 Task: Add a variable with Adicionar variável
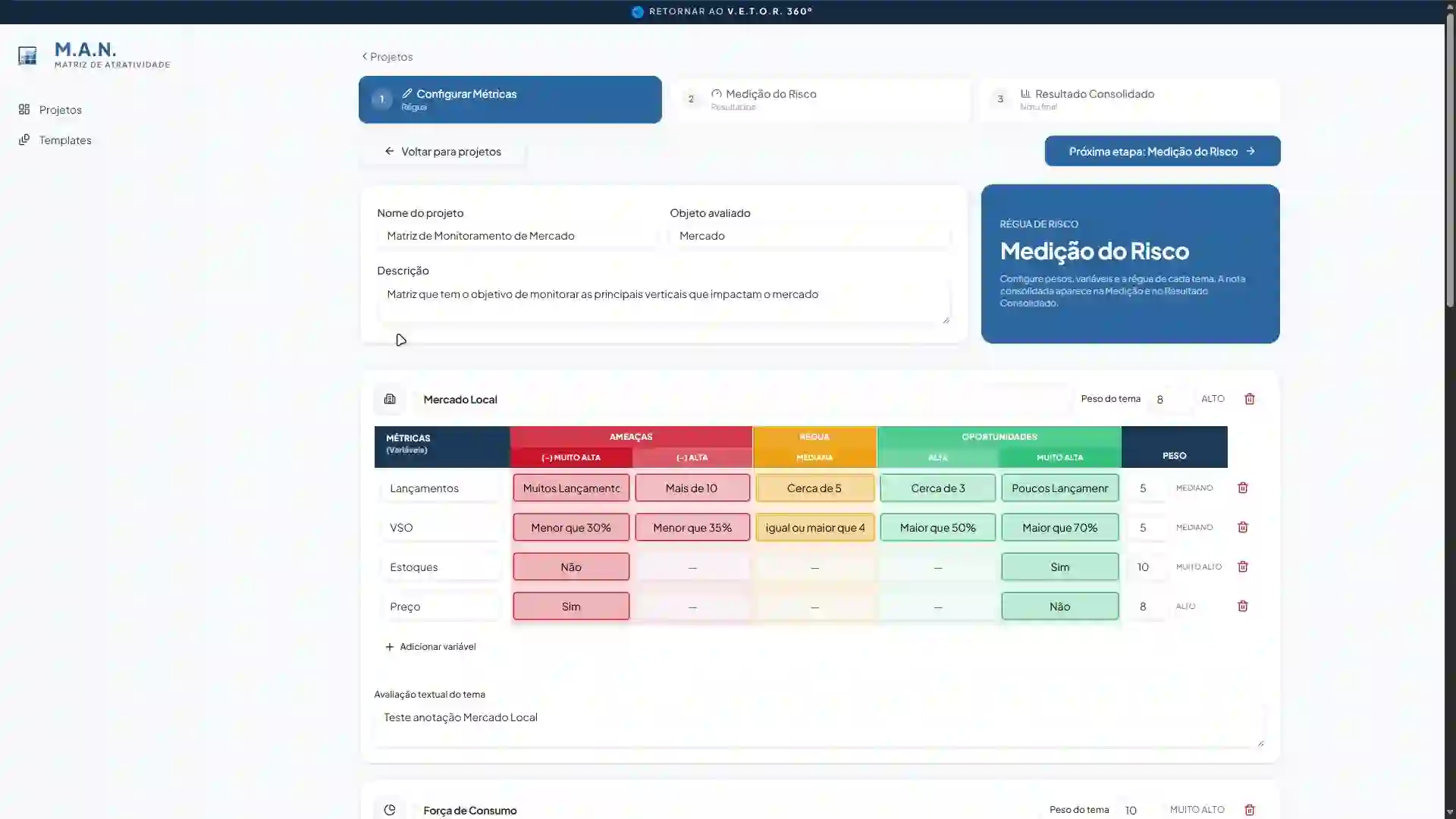tap(431, 647)
